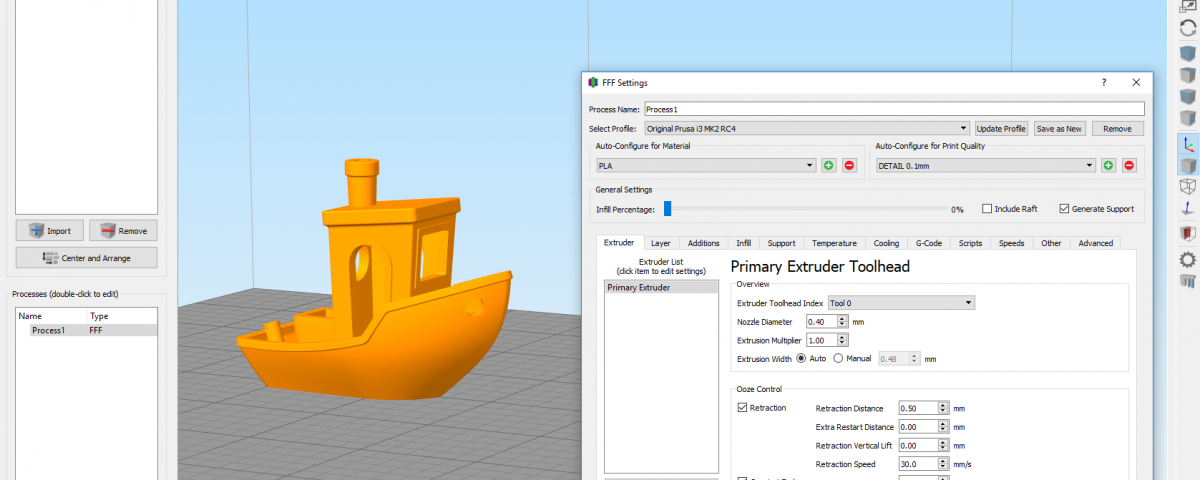Disable the Retraction checkbox
Viewport: 1200px width, 480px height.
[742, 407]
